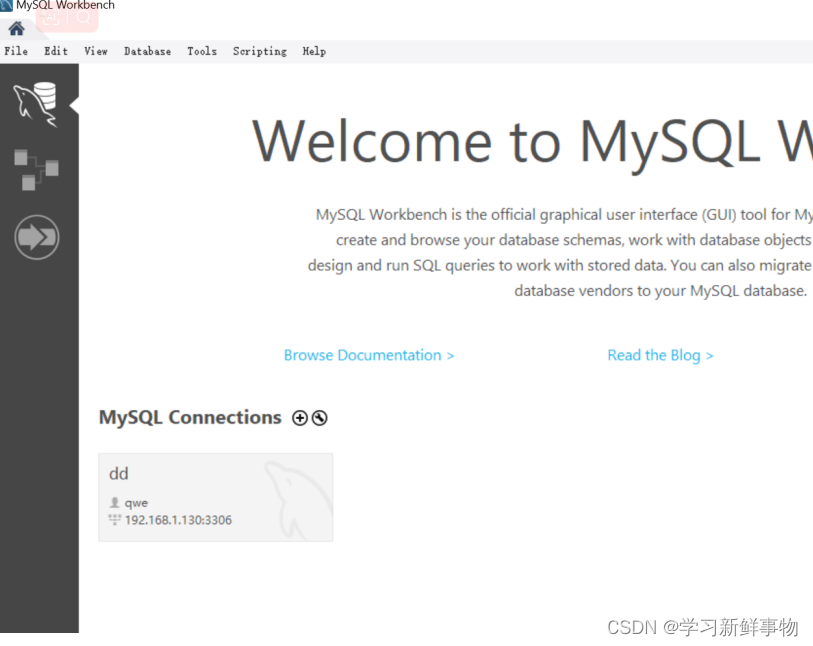Add a new MySQL connection plus icon
The image size is (813, 646).
coord(300,418)
